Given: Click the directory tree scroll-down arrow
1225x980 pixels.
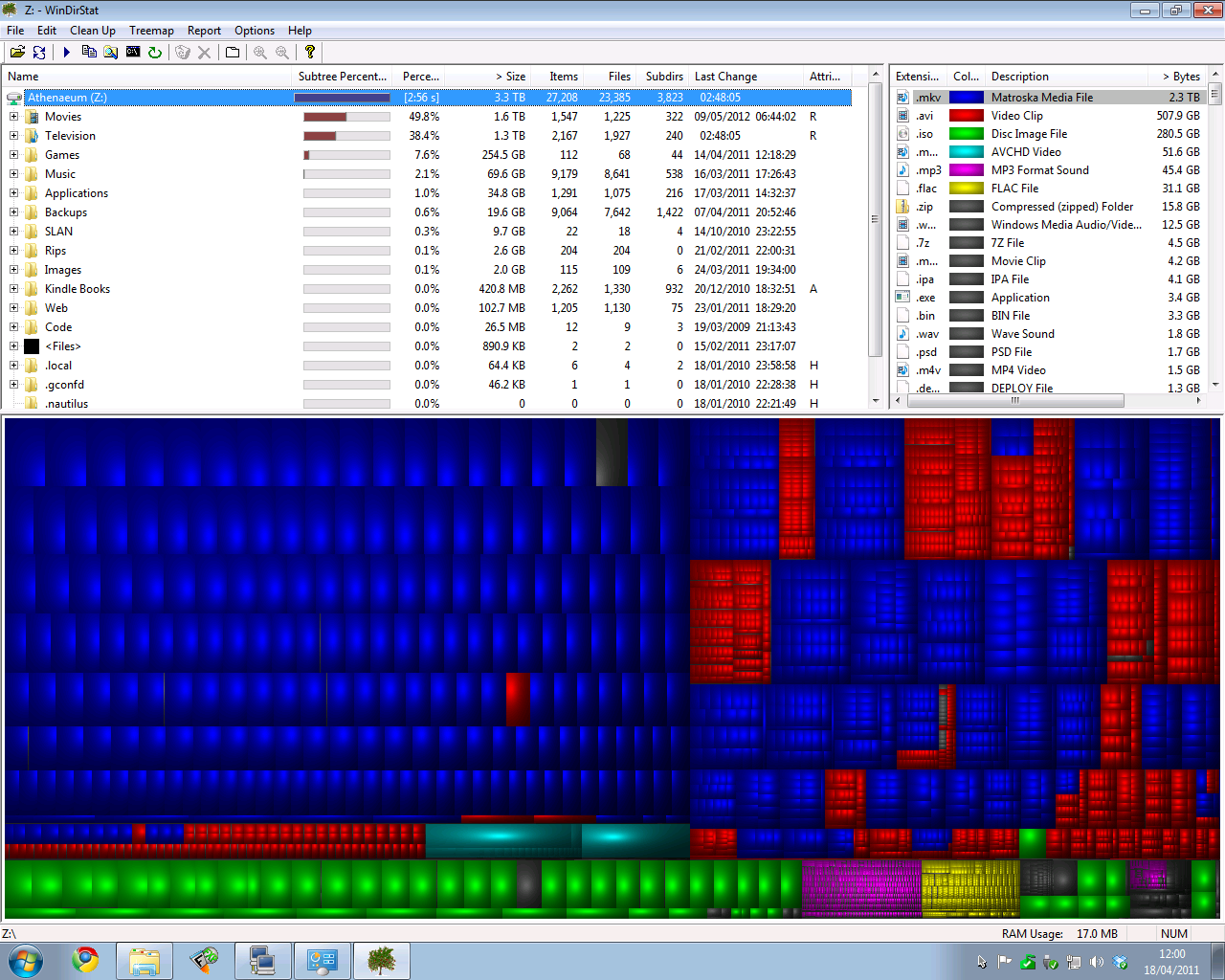Looking at the screenshot, I should [x=875, y=401].
